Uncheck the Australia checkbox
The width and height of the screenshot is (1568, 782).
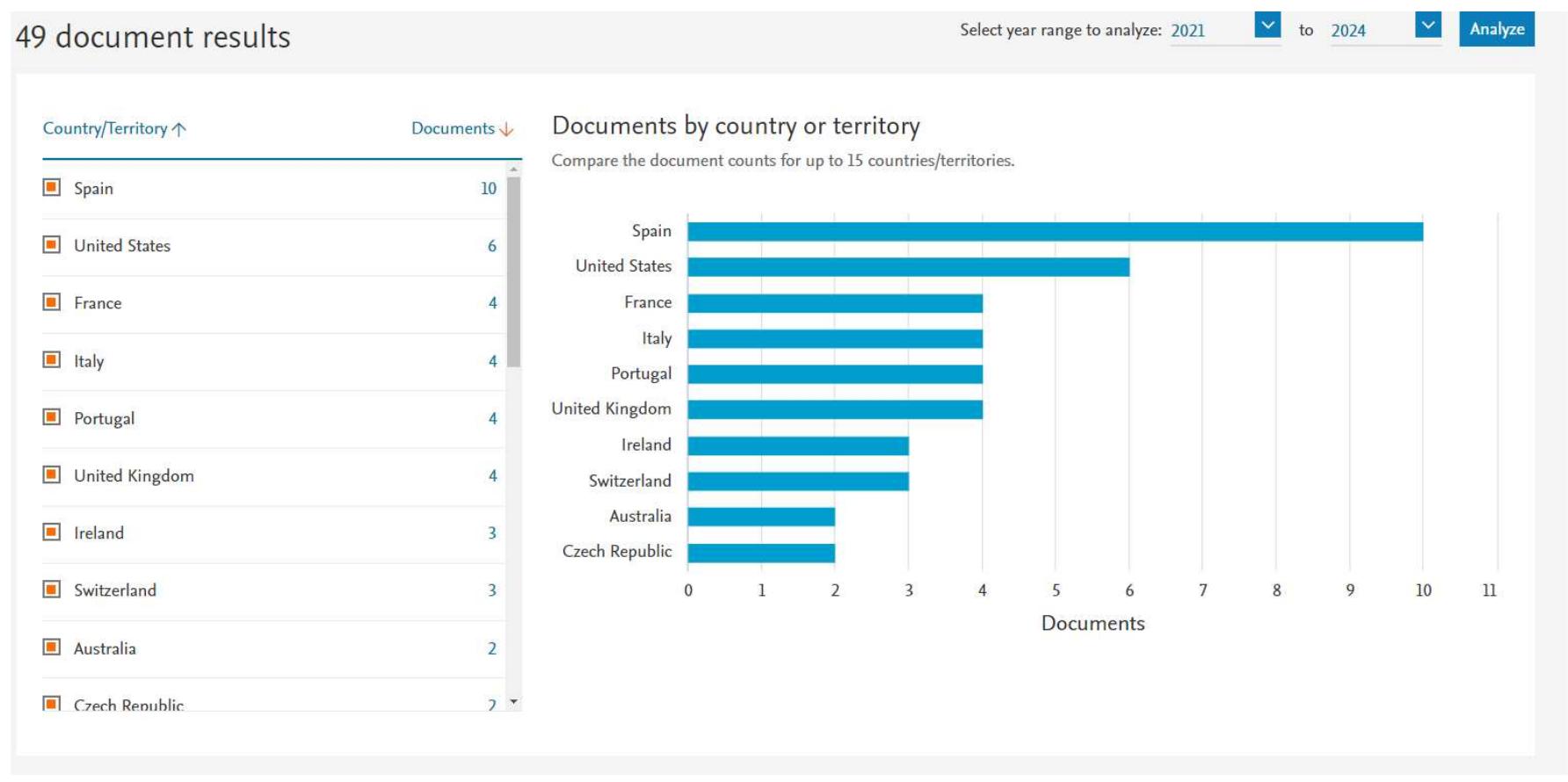click(x=52, y=647)
